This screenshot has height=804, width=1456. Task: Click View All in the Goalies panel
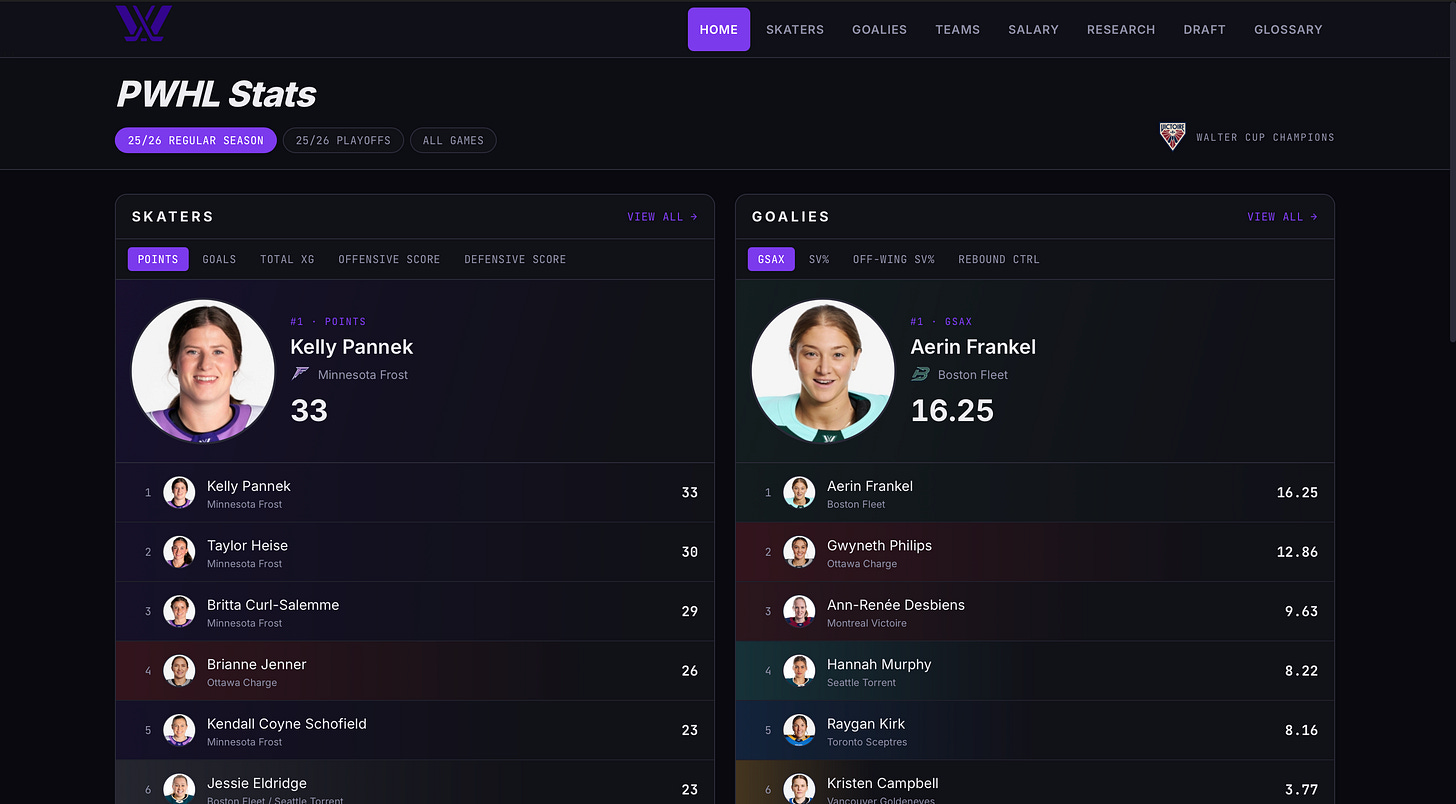(1283, 216)
